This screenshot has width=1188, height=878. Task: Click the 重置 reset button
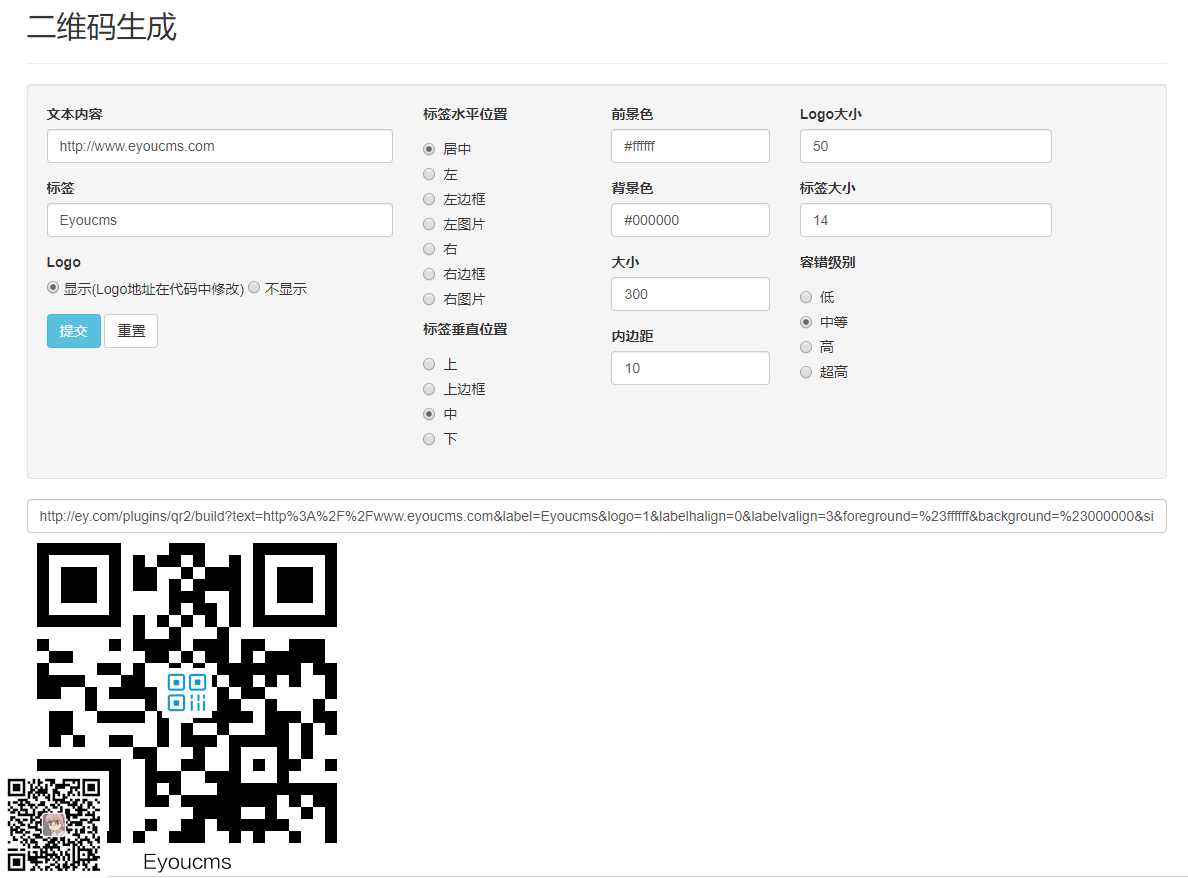131,330
